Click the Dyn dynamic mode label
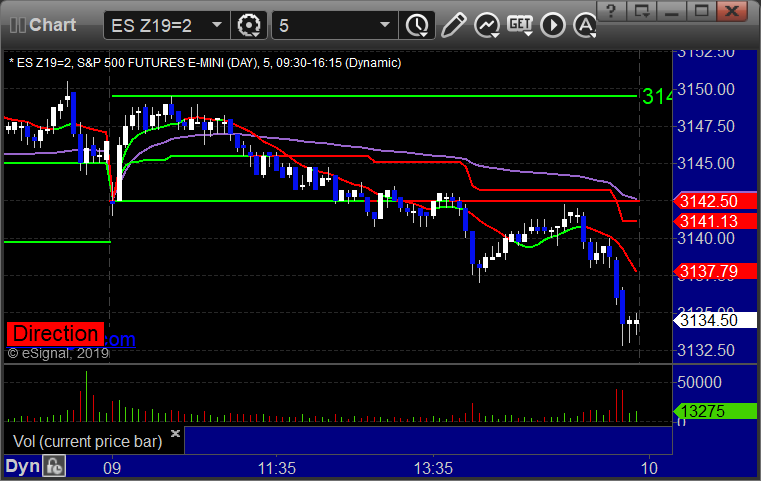This screenshot has height=481, width=761. point(22,466)
